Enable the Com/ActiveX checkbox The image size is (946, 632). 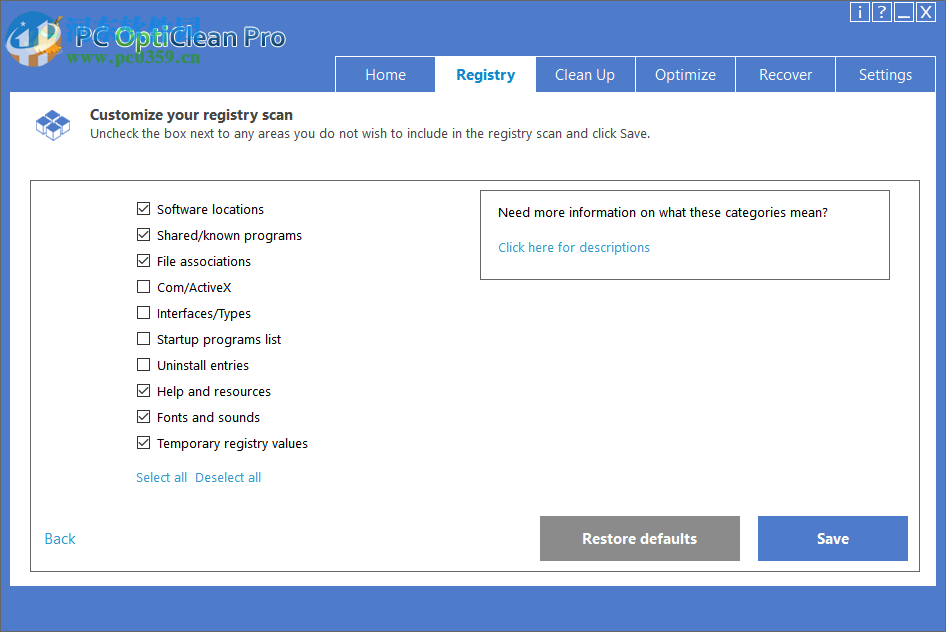(143, 286)
